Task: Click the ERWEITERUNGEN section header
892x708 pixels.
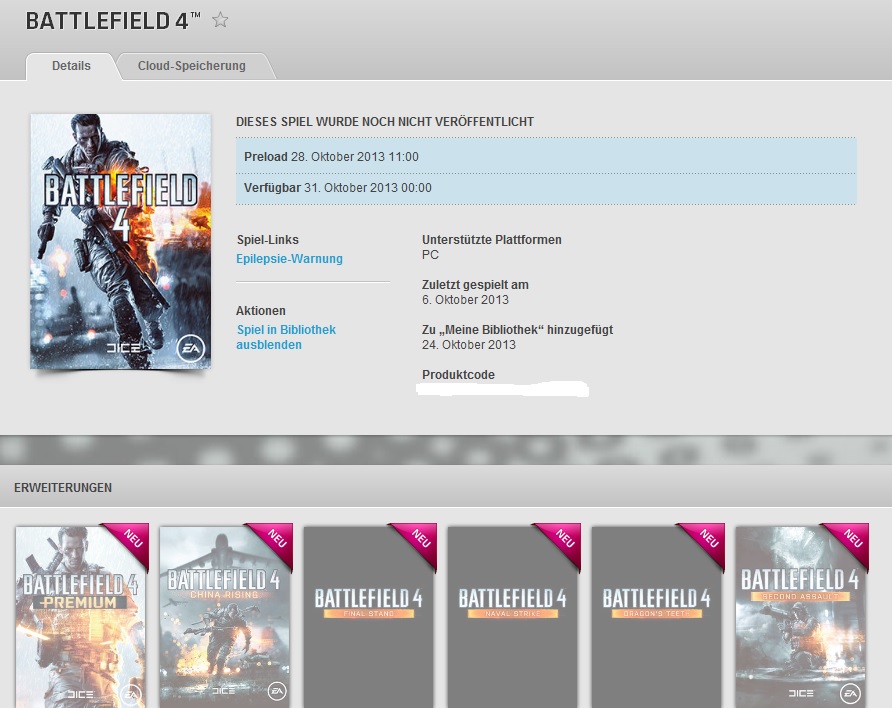Action: (63, 488)
